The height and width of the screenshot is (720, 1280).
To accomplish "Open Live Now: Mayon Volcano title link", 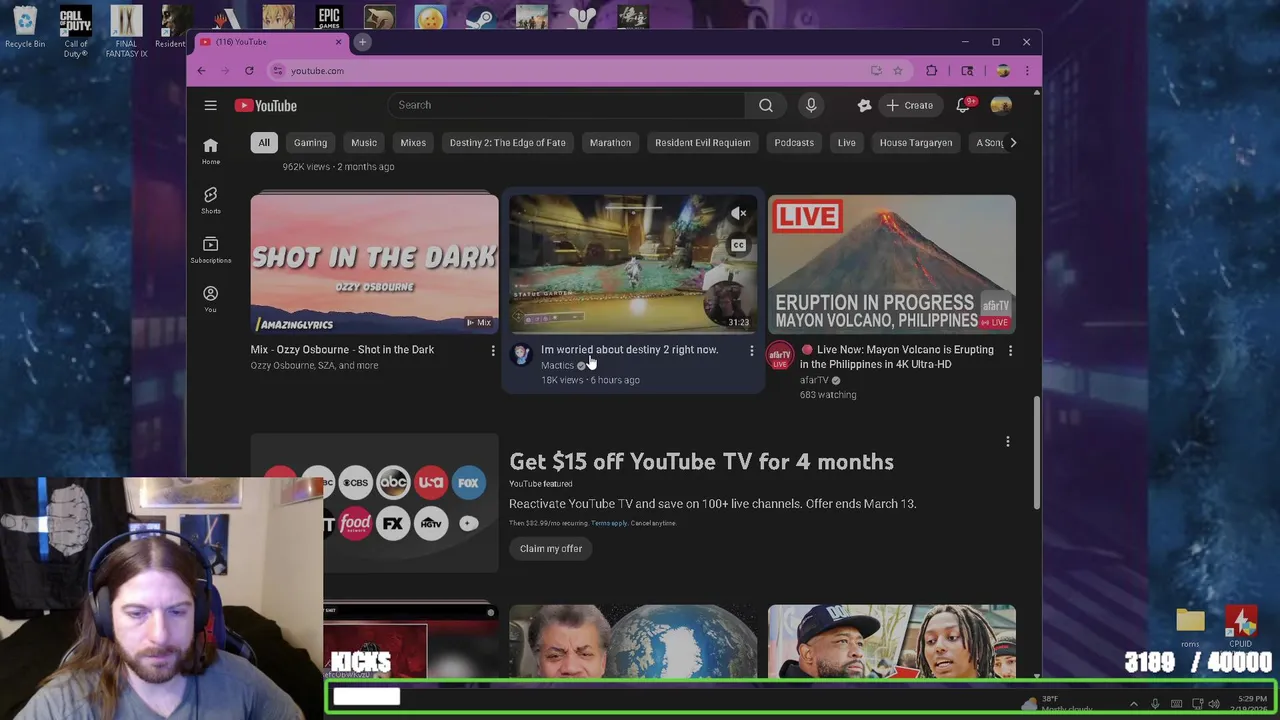I will pos(897,357).
